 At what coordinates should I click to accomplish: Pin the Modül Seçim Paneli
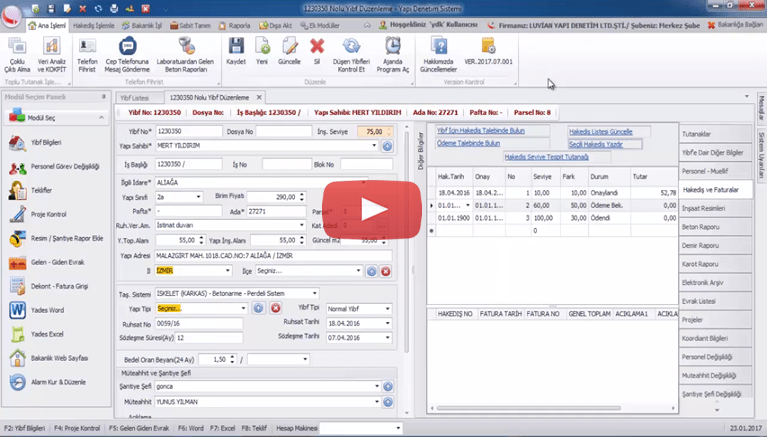click(x=104, y=97)
